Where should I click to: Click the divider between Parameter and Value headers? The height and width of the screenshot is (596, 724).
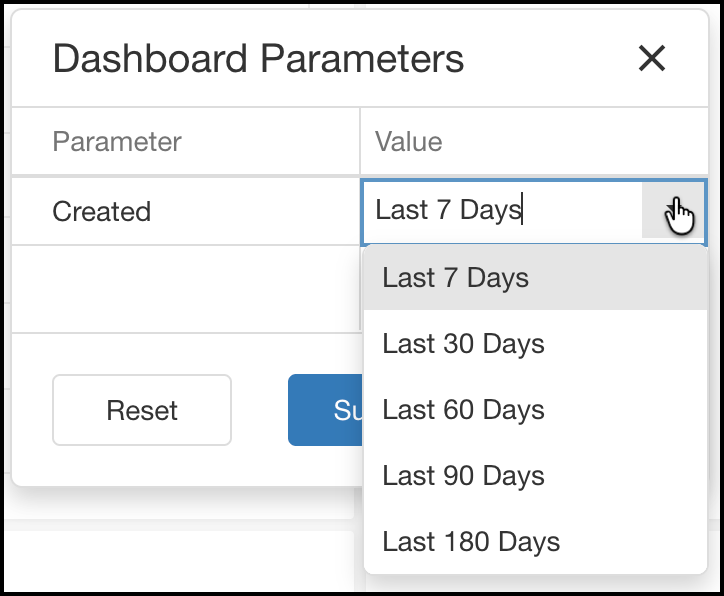tap(360, 141)
